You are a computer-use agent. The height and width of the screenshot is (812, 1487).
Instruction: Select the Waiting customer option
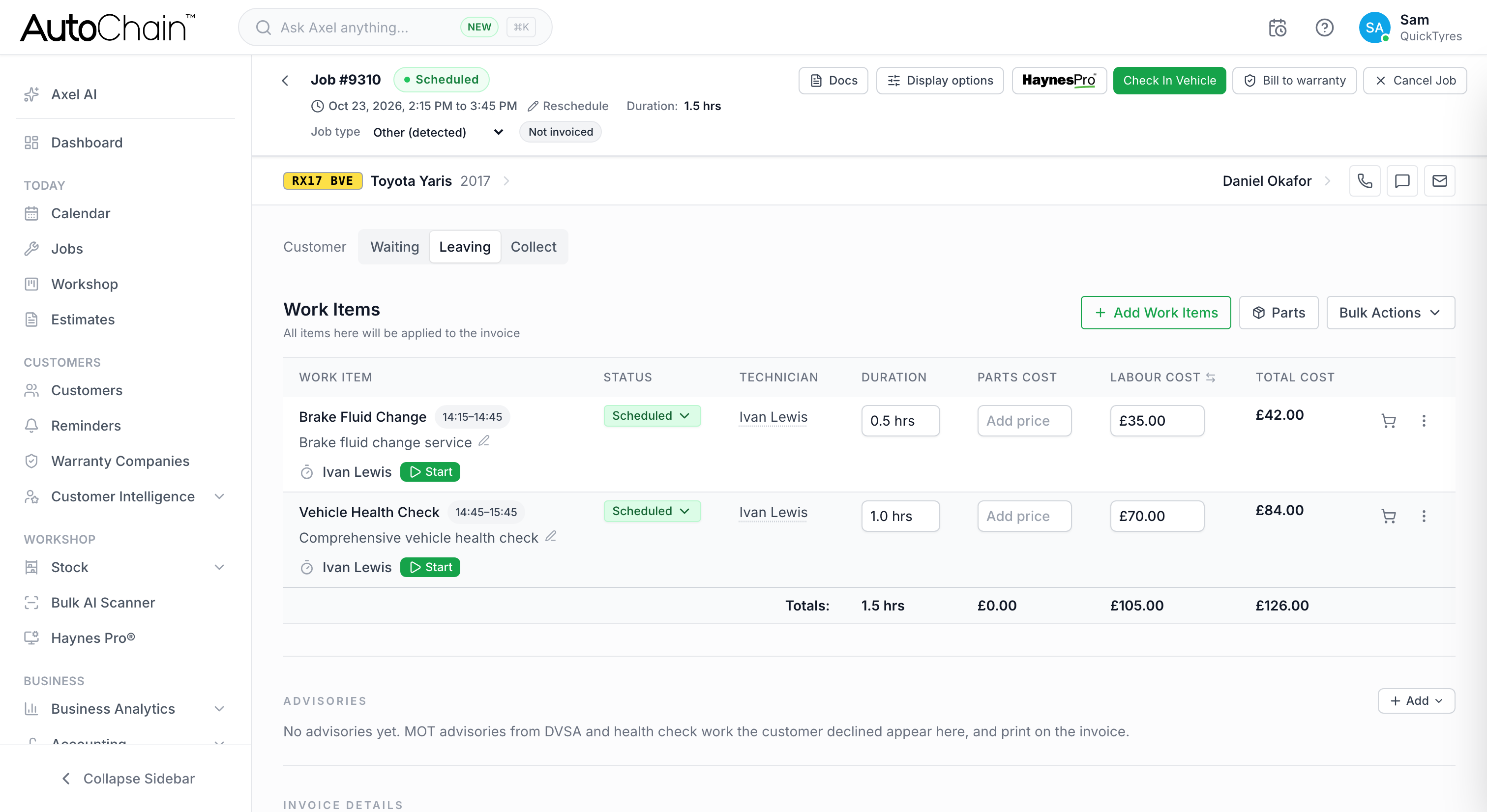pos(394,247)
